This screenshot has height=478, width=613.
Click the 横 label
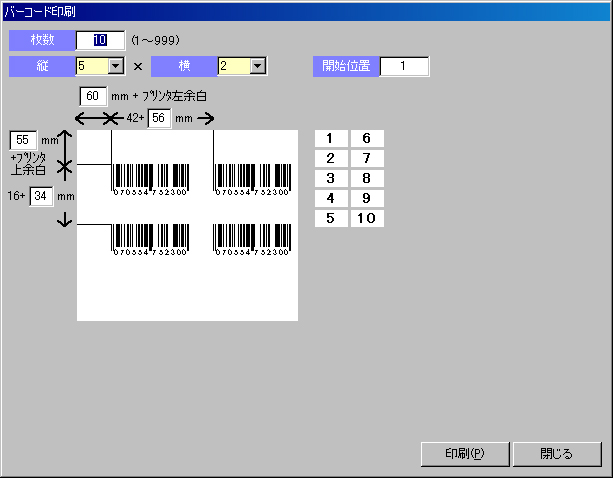[184, 66]
